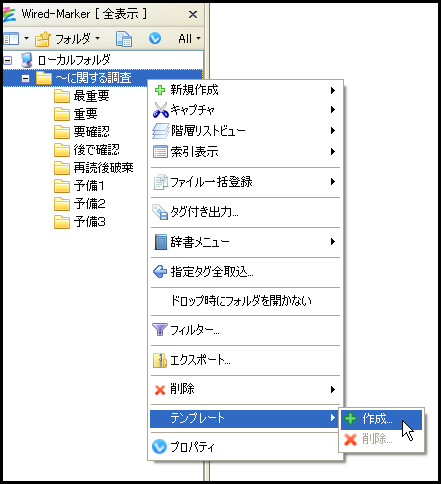Open the layout view dropdown arrow
The width and height of the screenshot is (441, 484).
(26, 39)
